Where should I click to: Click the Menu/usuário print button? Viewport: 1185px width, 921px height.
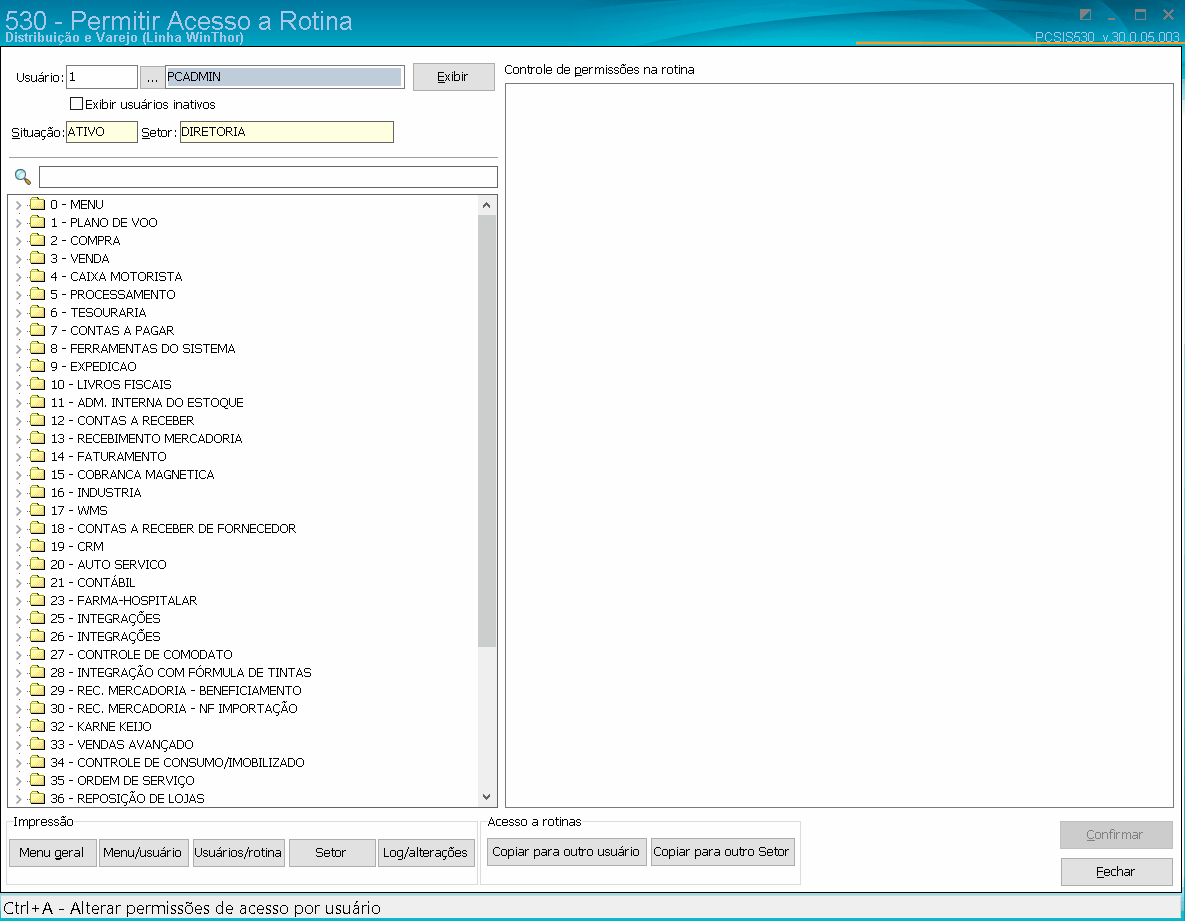pyautogui.click(x=143, y=852)
